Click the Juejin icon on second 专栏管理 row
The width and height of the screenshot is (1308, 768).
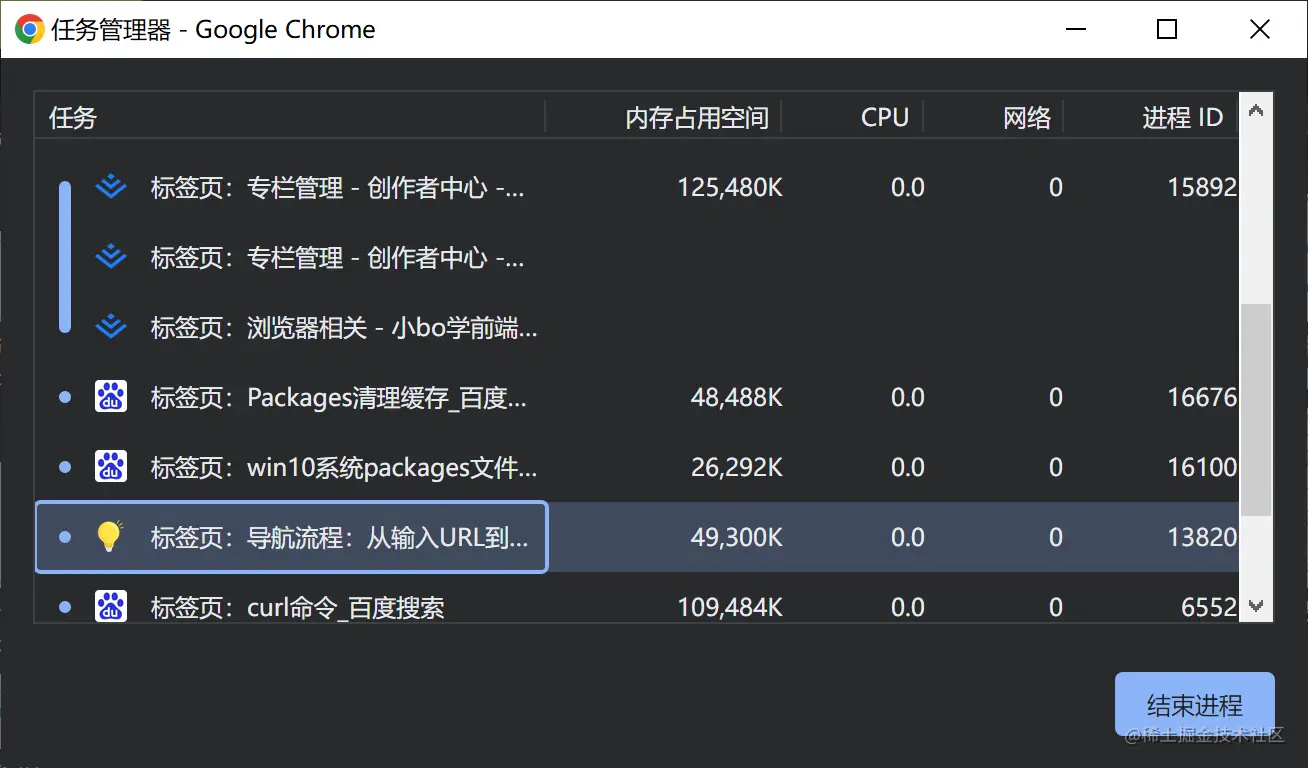point(111,257)
